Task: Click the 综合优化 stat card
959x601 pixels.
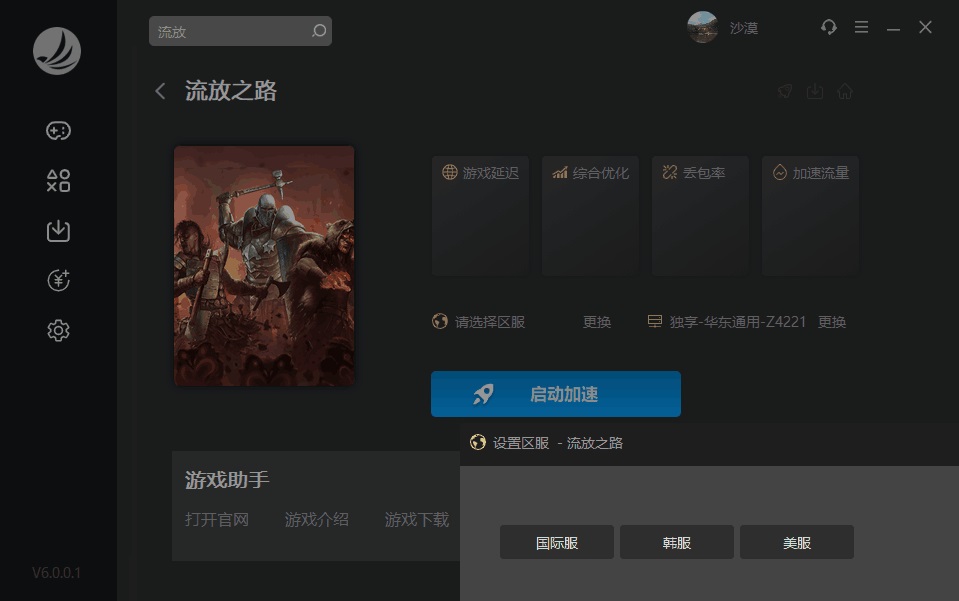Action: [x=590, y=215]
